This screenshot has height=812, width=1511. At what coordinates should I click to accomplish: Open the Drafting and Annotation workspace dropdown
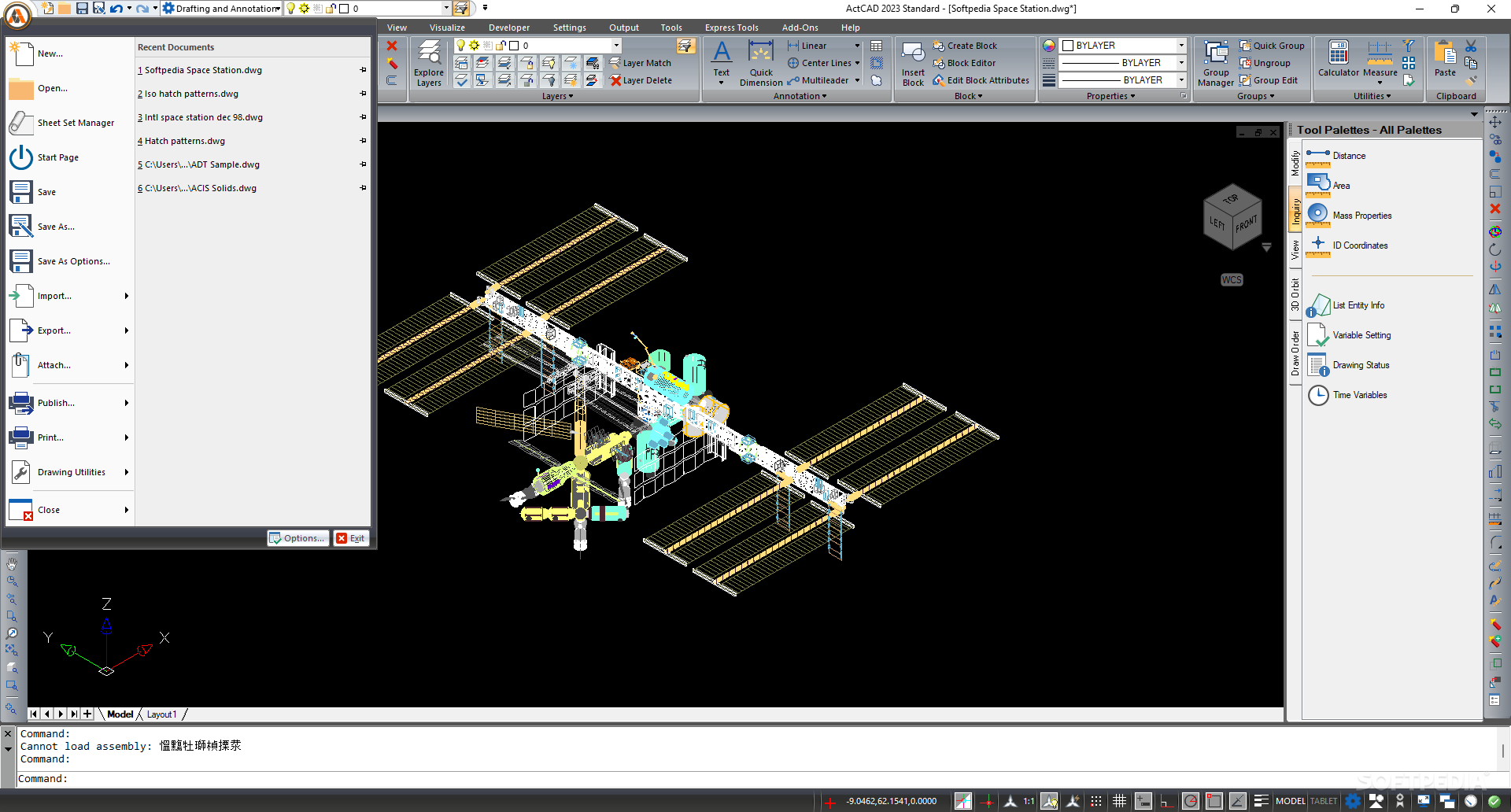pos(278,9)
